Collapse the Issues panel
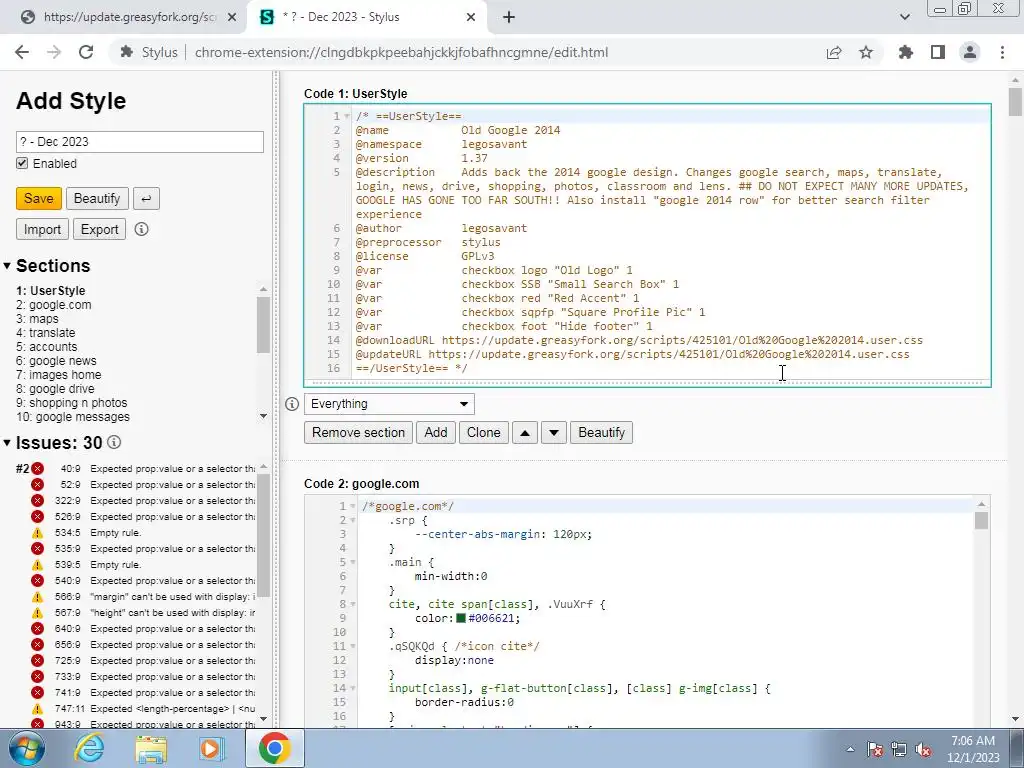 tap(7, 443)
